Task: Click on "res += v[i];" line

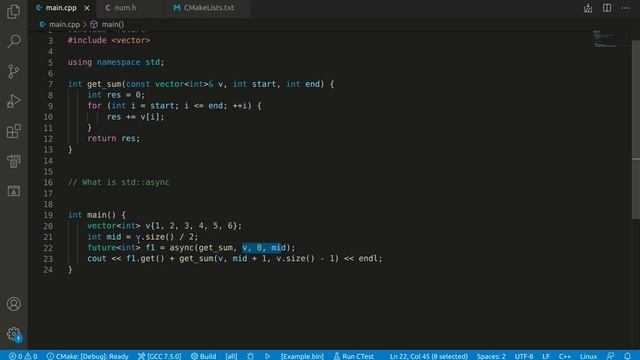Action: (136, 117)
